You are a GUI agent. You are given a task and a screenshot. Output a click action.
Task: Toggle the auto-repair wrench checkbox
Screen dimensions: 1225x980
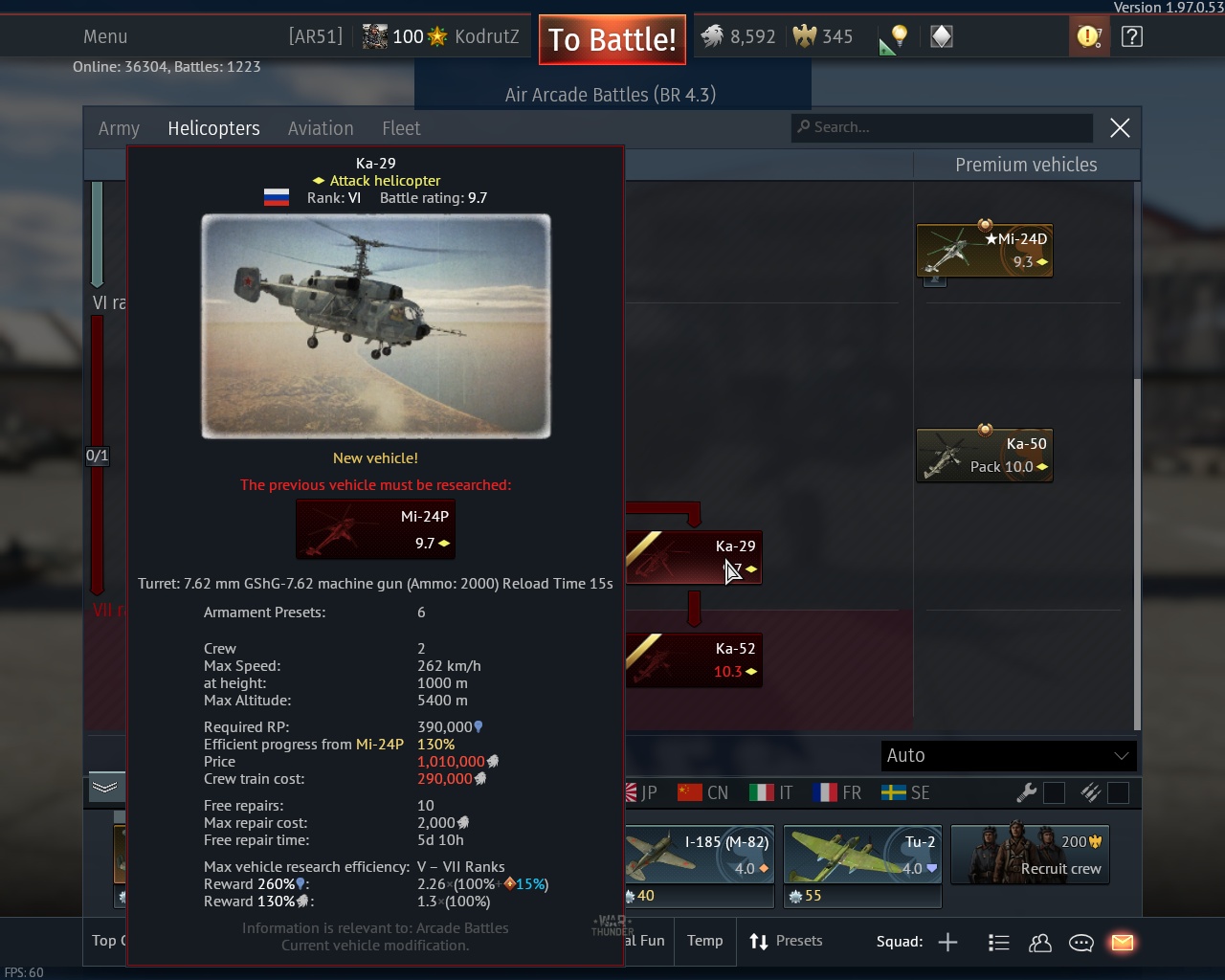1054,792
